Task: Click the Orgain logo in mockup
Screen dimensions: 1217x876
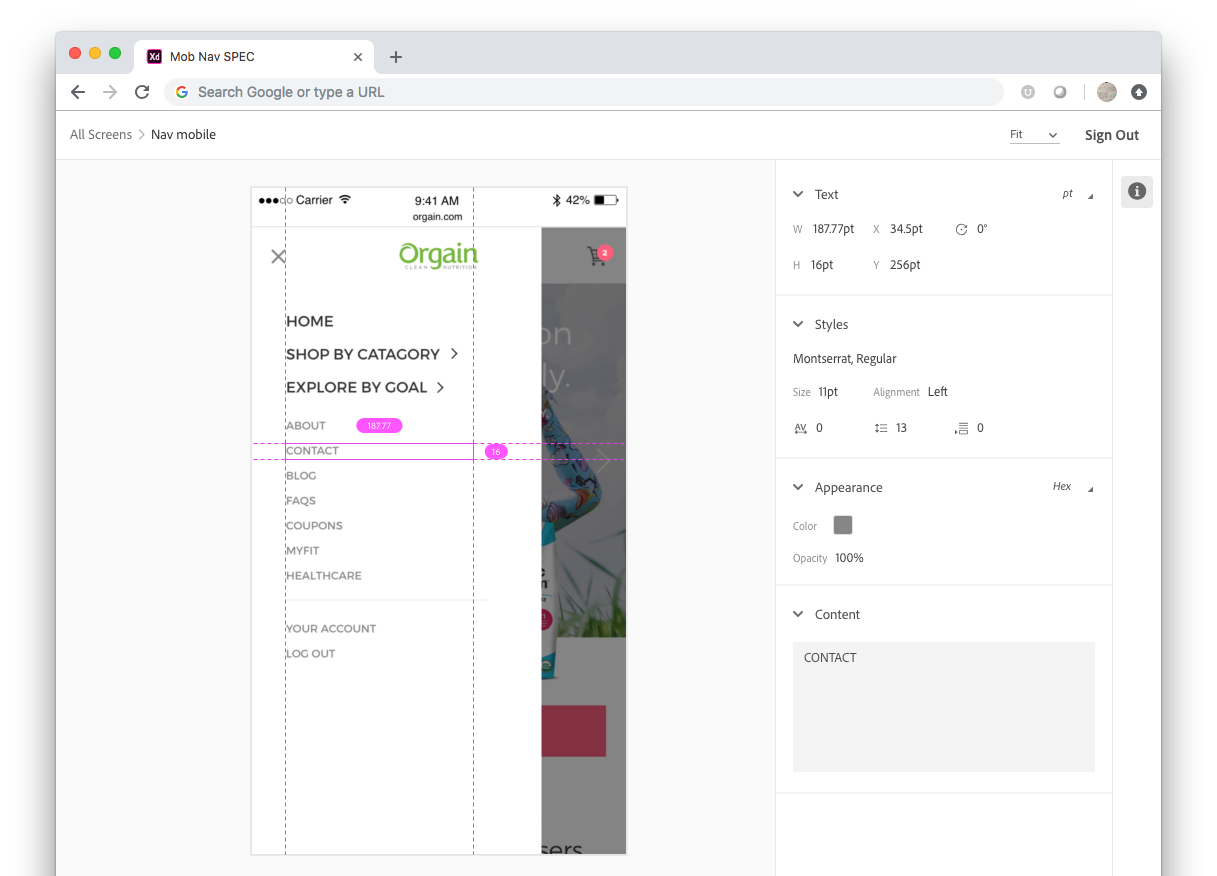Action: click(438, 256)
